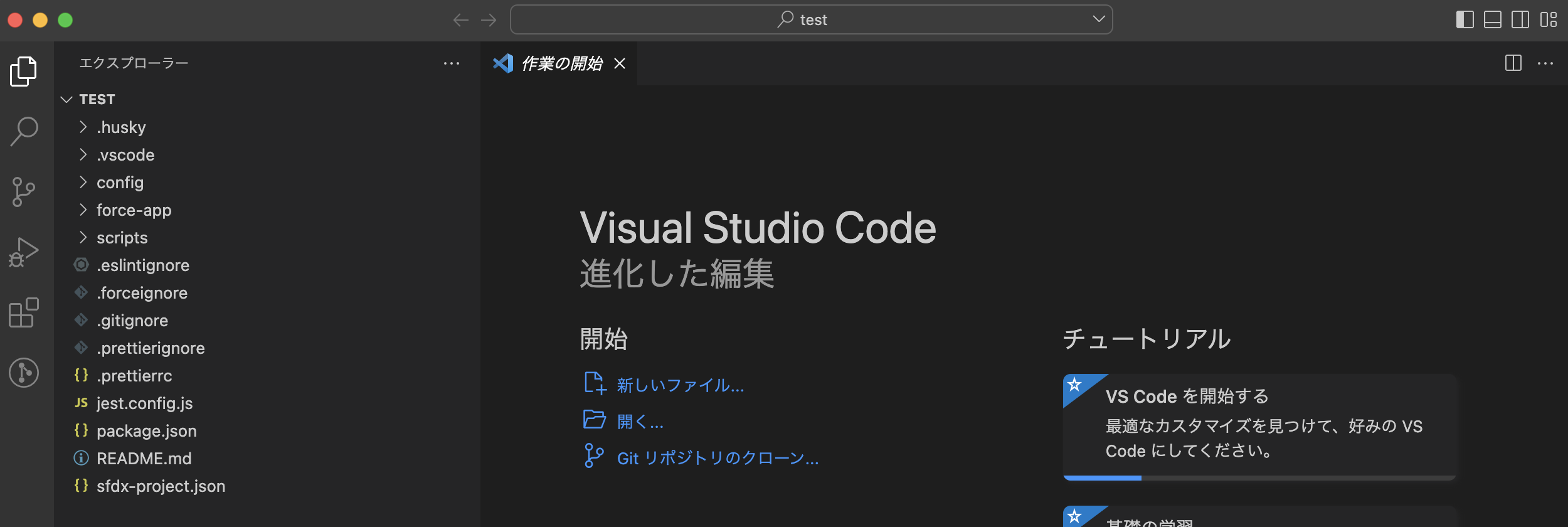Click the エクスプローラー panel title
This screenshot has height=527, width=1568.
(x=134, y=63)
